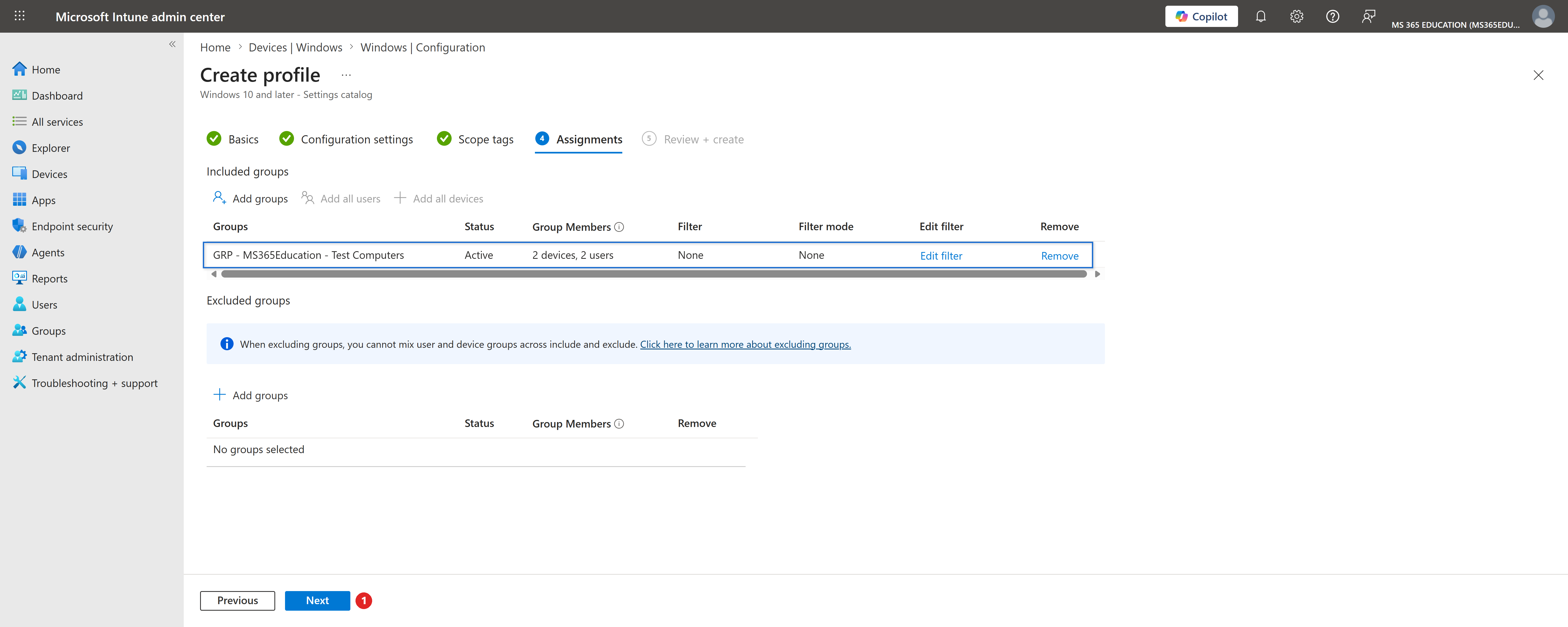
Task: Click the Home house icon in the sidebar
Action: (x=20, y=69)
